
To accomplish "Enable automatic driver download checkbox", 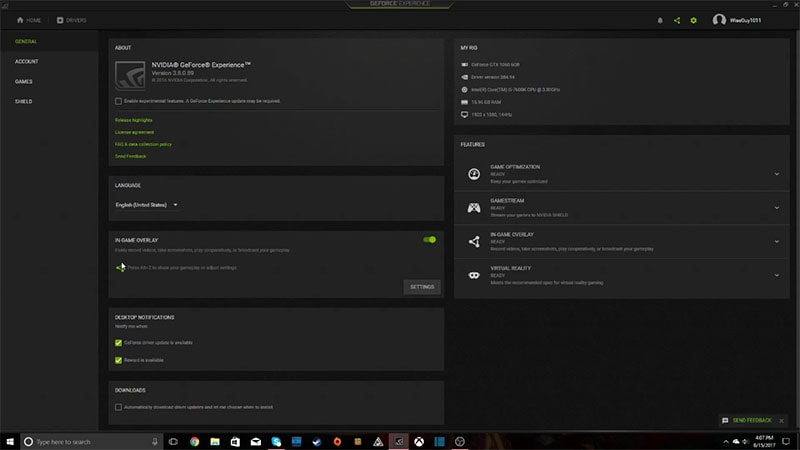I will pyautogui.click(x=118, y=407).
